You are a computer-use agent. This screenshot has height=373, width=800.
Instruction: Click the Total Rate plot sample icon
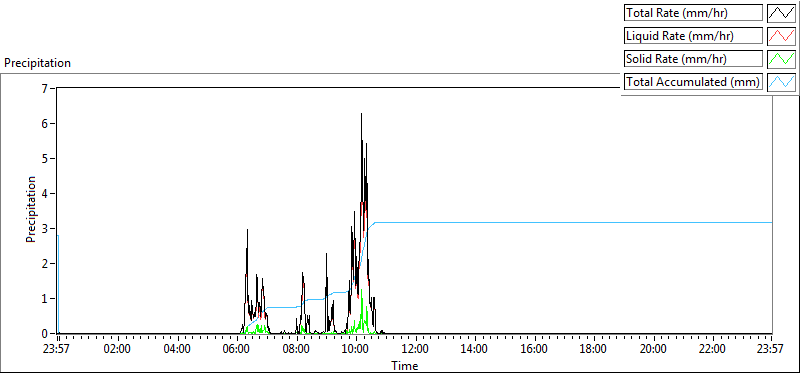781,13
